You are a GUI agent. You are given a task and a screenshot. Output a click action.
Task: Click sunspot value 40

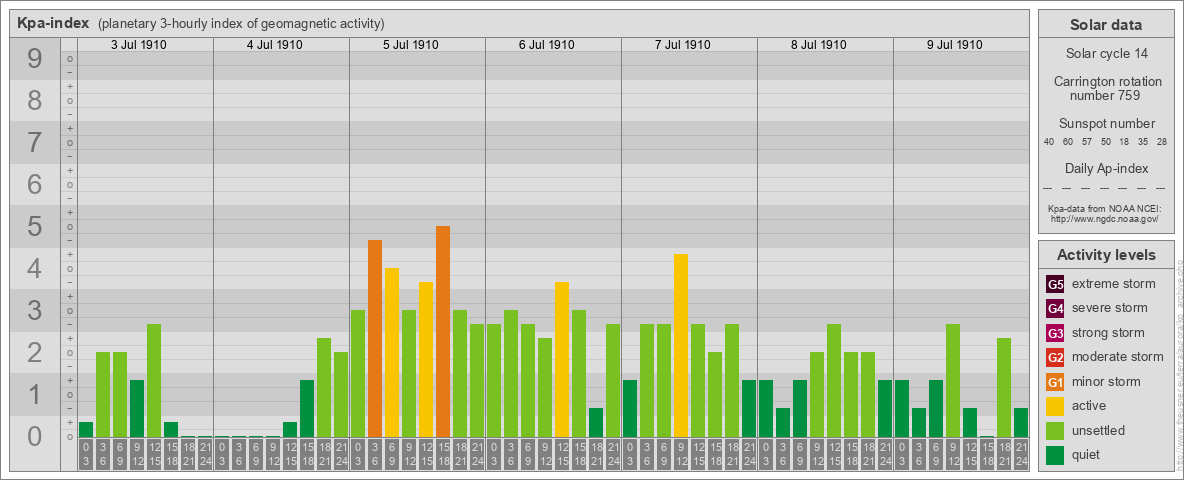pos(1048,142)
